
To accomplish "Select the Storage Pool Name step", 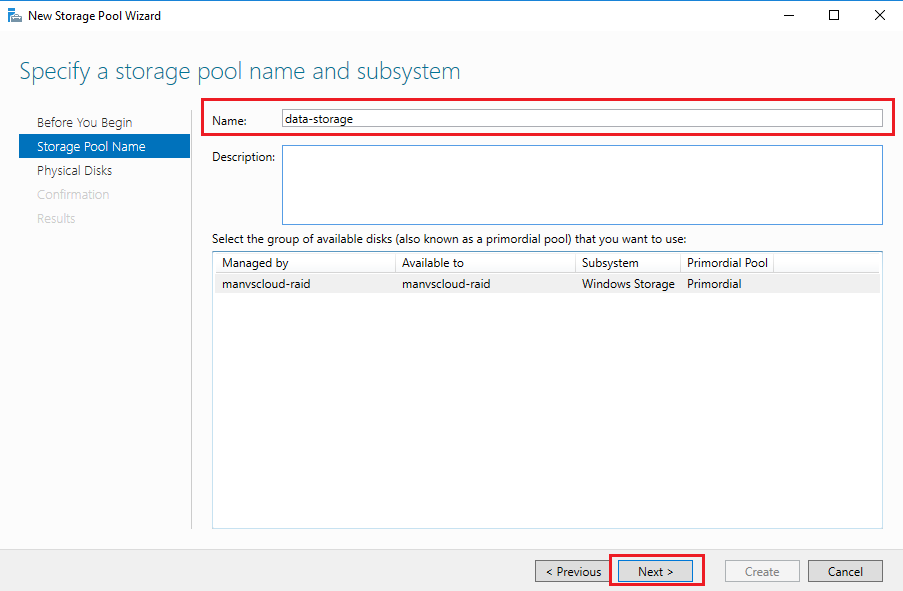I will [x=104, y=146].
